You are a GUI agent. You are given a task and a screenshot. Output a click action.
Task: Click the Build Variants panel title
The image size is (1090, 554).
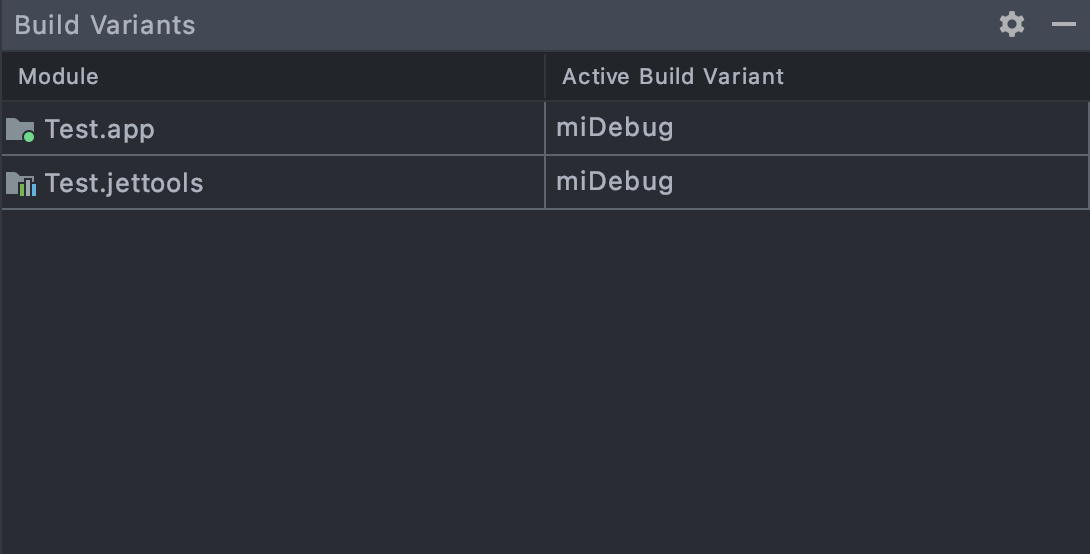tap(105, 25)
